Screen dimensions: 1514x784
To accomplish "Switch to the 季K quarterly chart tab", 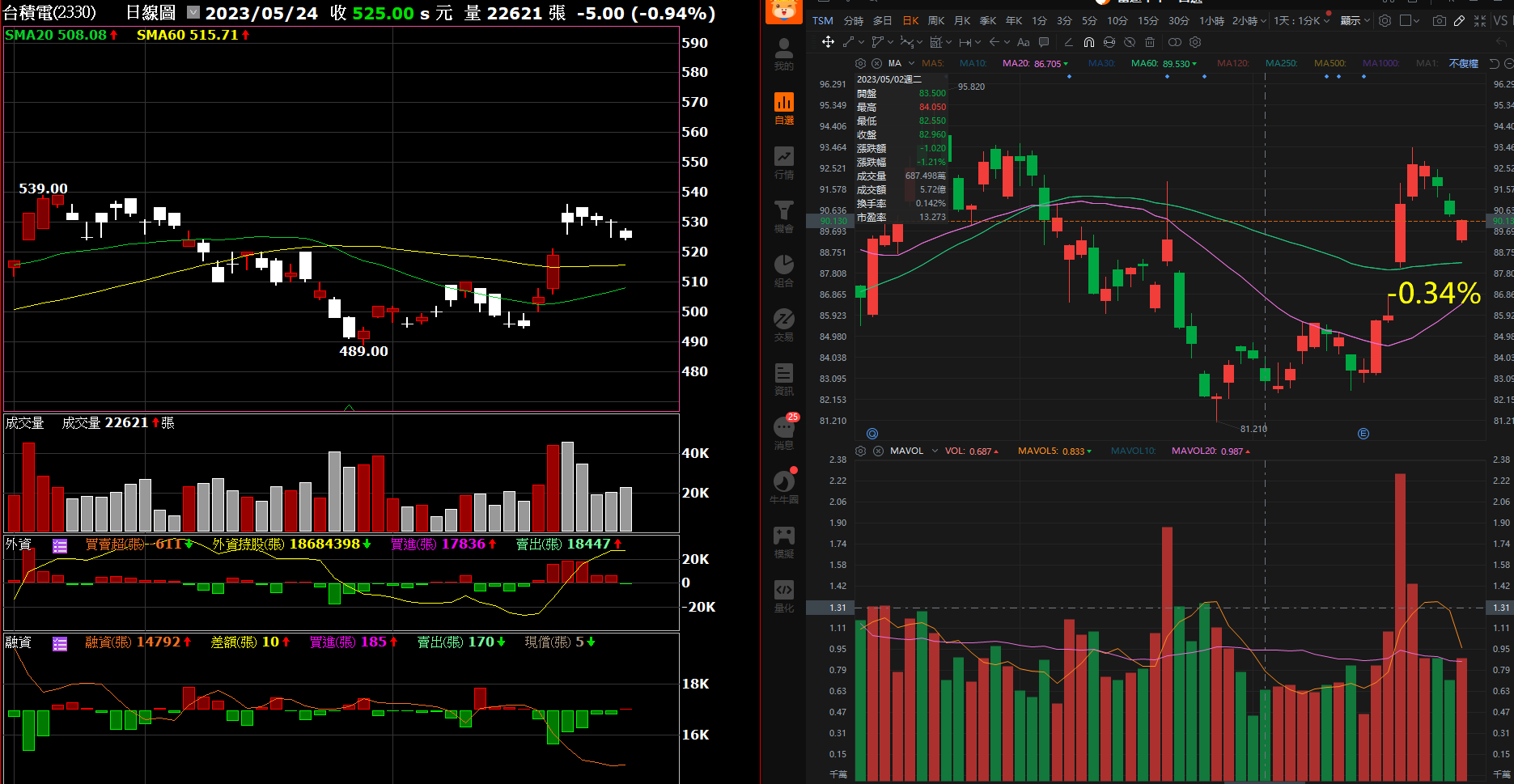I will pyautogui.click(x=988, y=21).
